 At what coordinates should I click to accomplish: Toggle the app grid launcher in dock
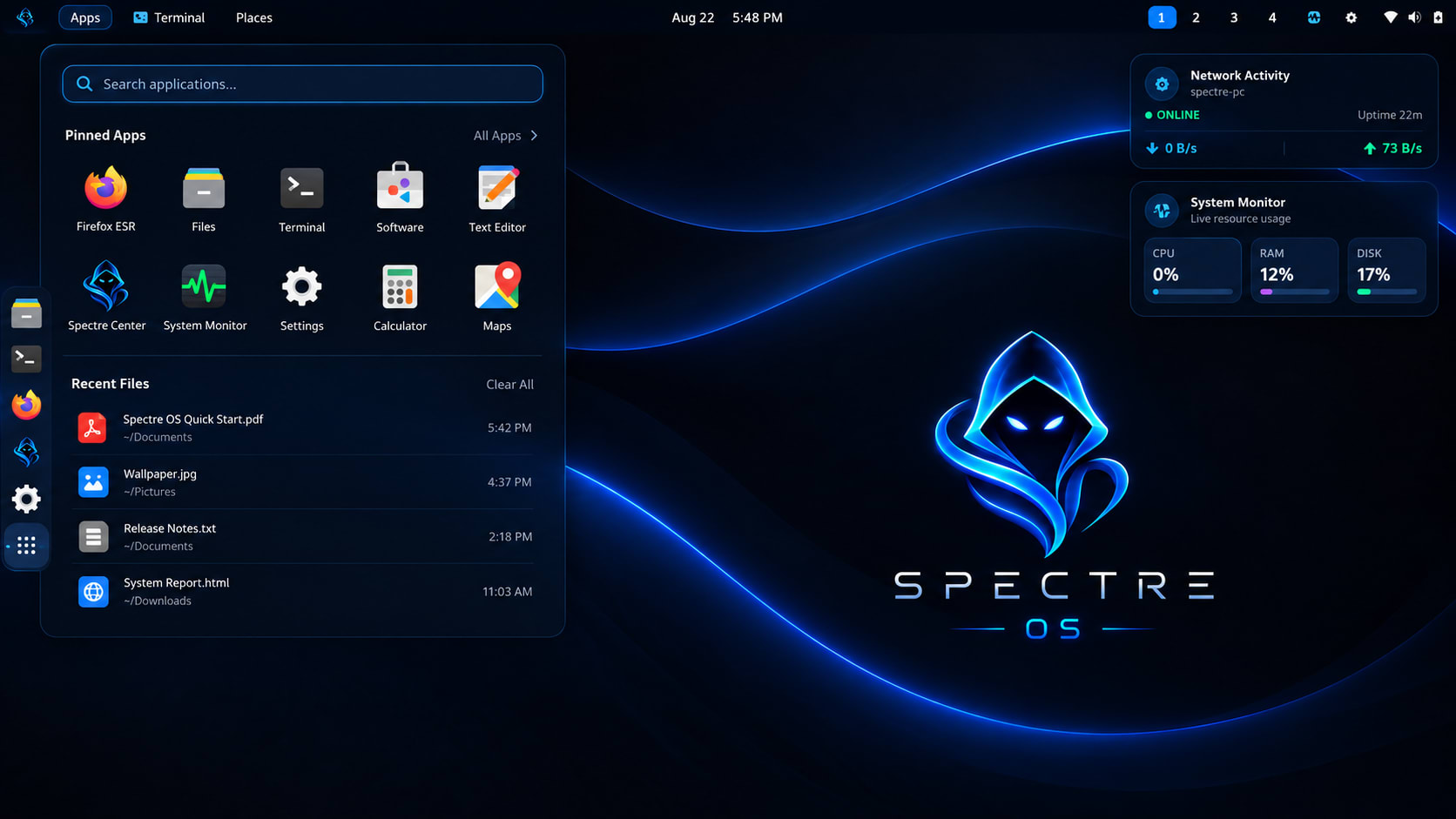click(26, 546)
